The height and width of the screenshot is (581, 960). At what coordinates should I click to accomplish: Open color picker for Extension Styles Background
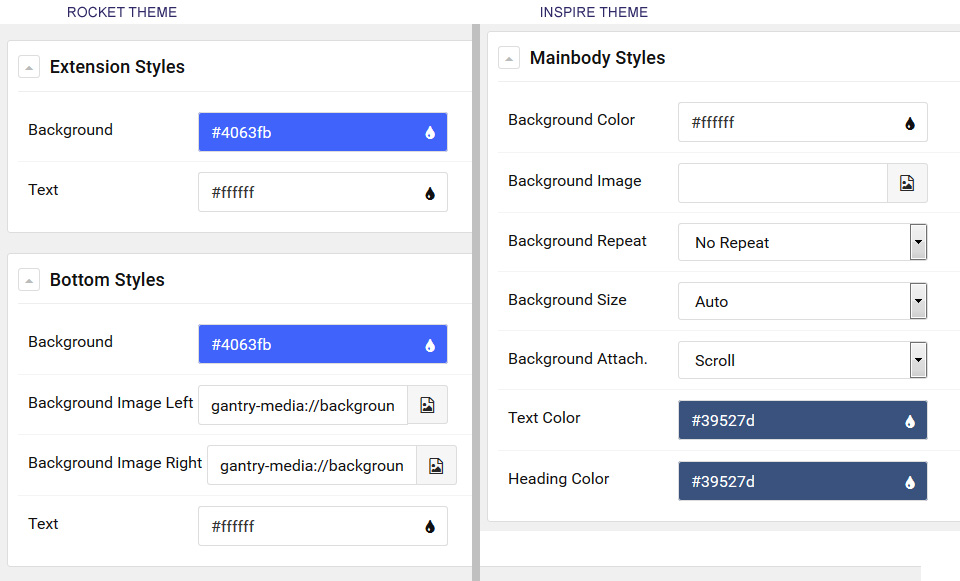[430, 132]
